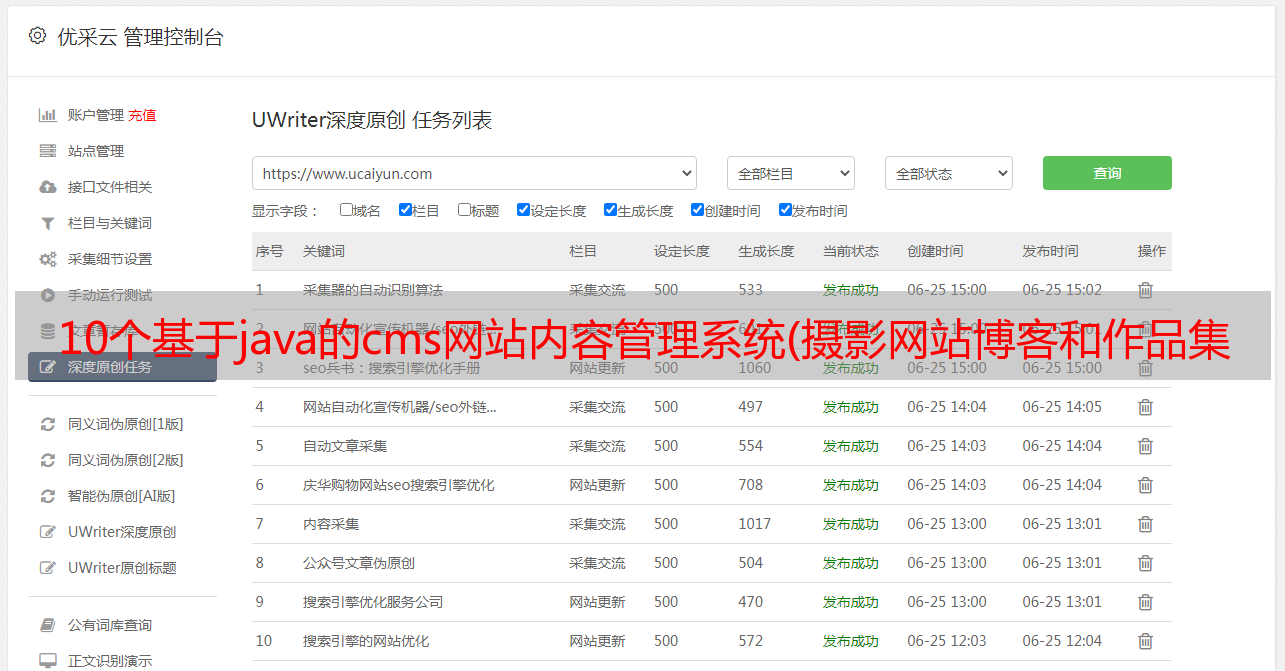Delete row 6 庆华购物网站seo搜索引擎优化

coord(1146,485)
